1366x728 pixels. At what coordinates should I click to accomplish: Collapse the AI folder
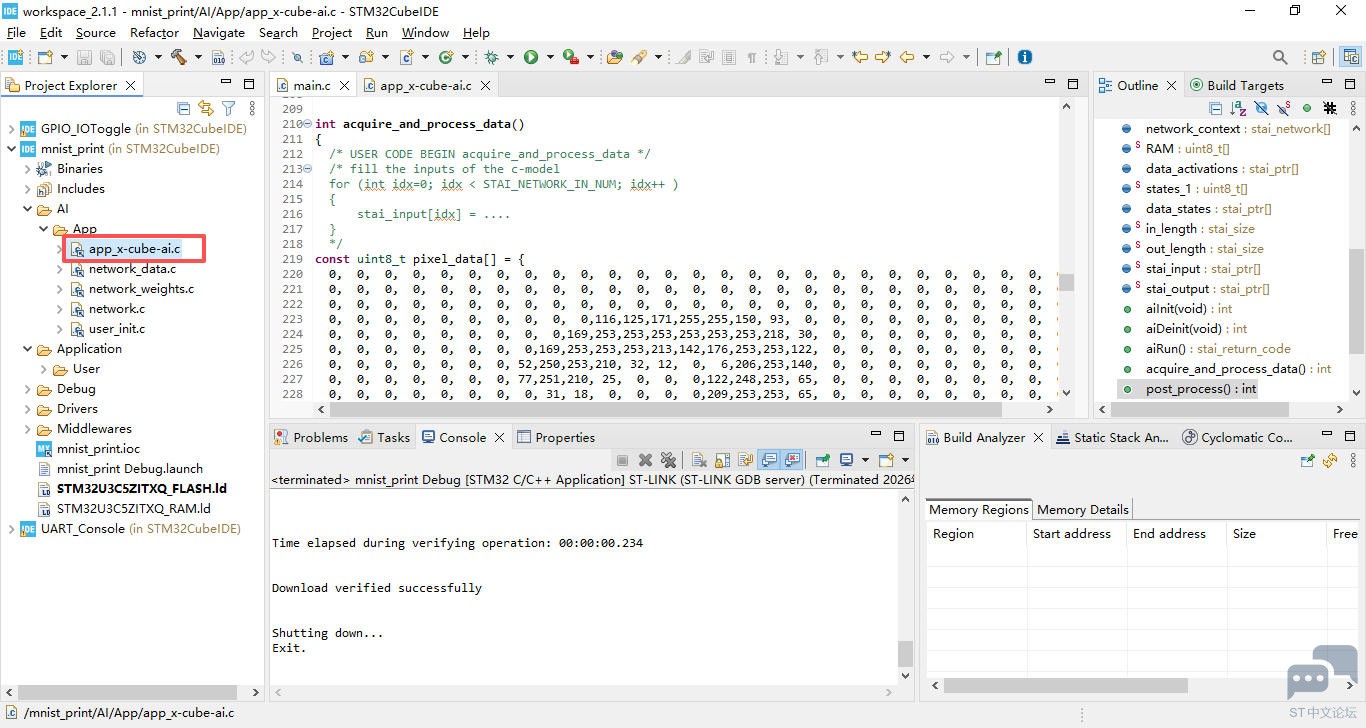point(28,209)
